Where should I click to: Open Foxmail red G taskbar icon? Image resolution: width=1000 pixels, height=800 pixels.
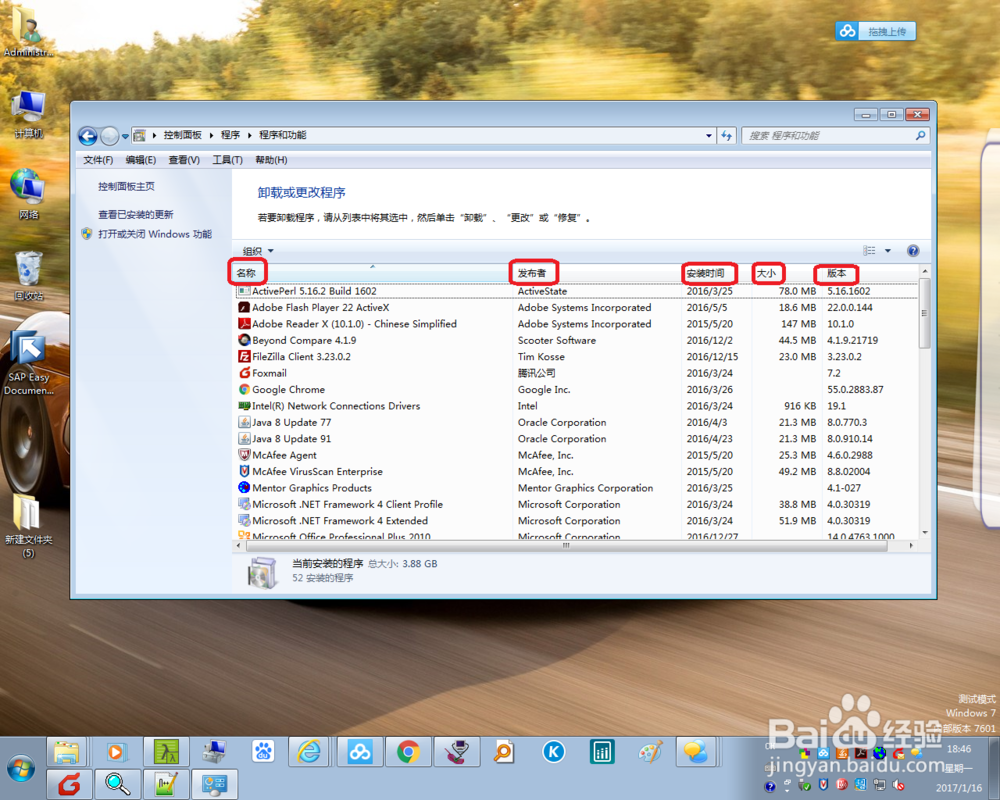coord(69,785)
